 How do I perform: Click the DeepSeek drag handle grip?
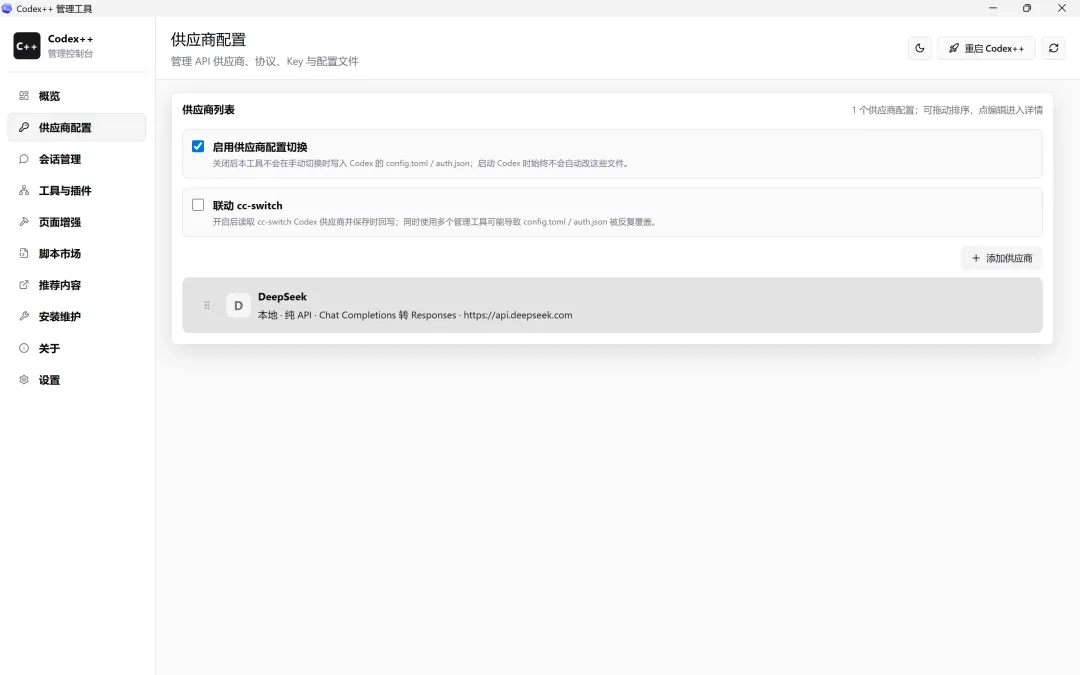click(x=207, y=305)
